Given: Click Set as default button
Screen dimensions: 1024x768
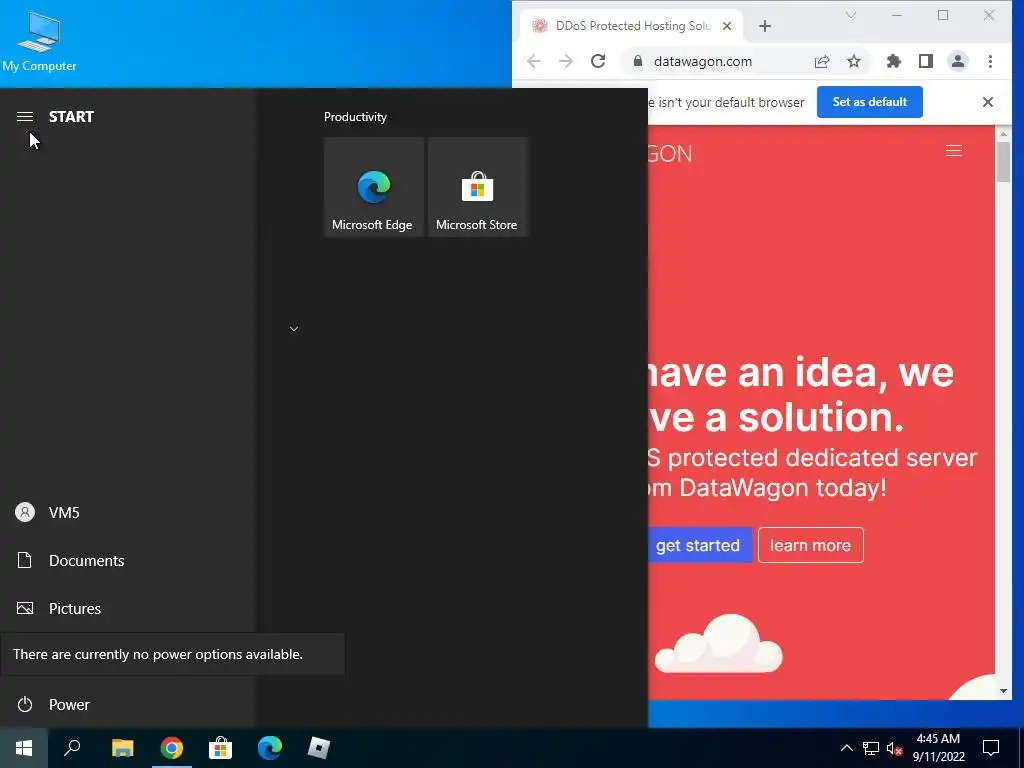Looking at the screenshot, I should point(869,102).
